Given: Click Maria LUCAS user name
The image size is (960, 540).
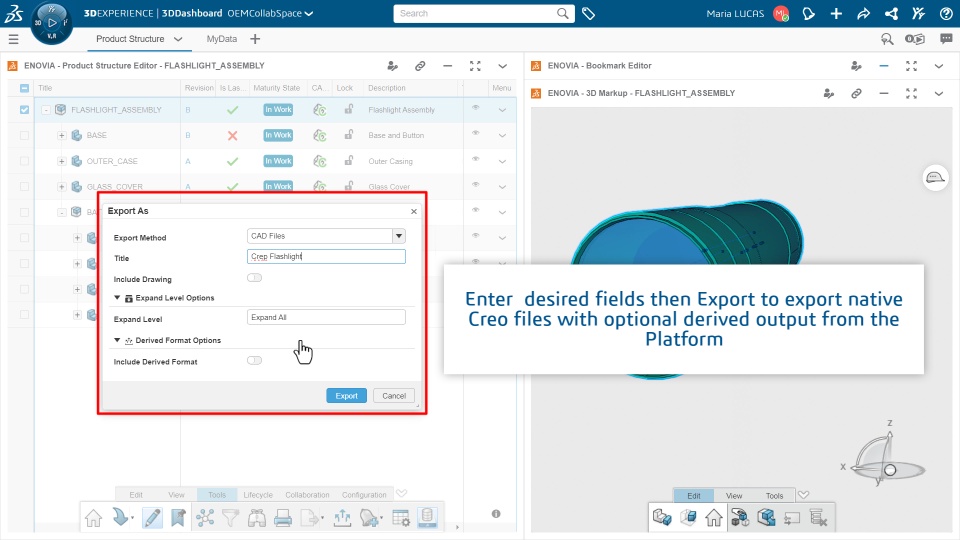Looking at the screenshot, I should pyautogui.click(x=735, y=13).
